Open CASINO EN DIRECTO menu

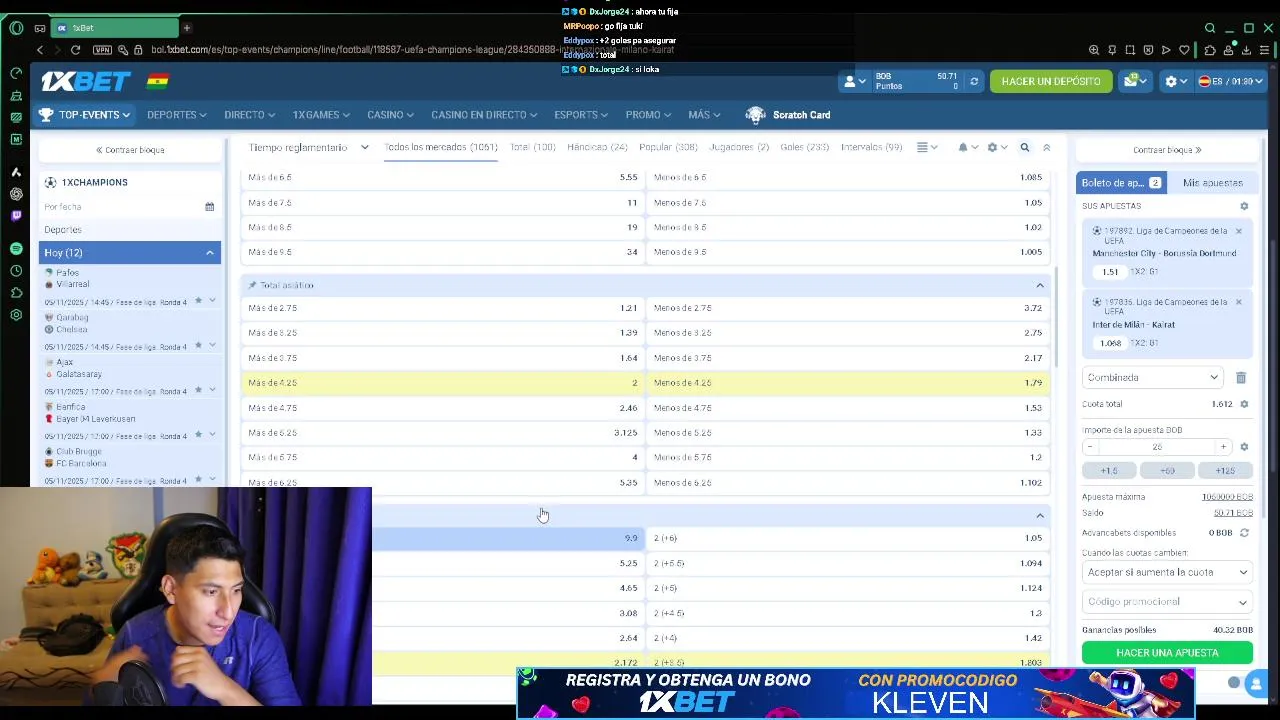click(484, 115)
